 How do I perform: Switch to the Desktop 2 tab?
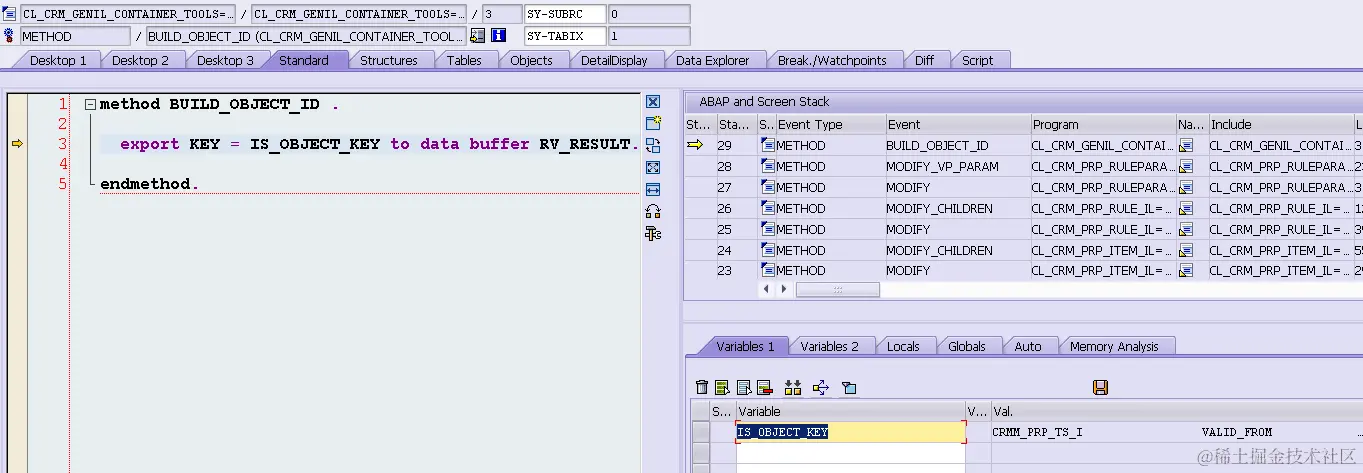pos(140,60)
